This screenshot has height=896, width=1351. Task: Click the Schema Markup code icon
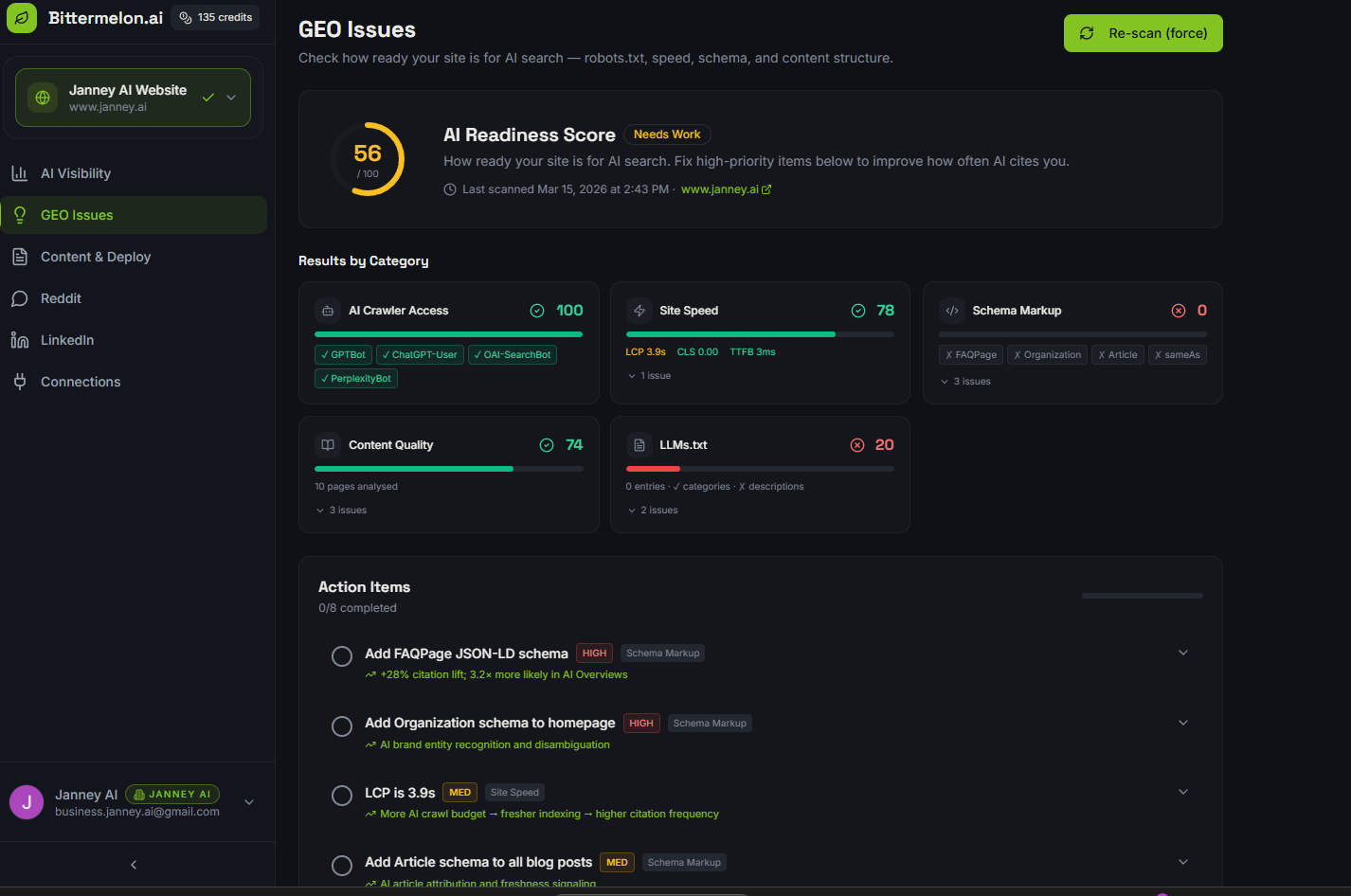(952, 311)
